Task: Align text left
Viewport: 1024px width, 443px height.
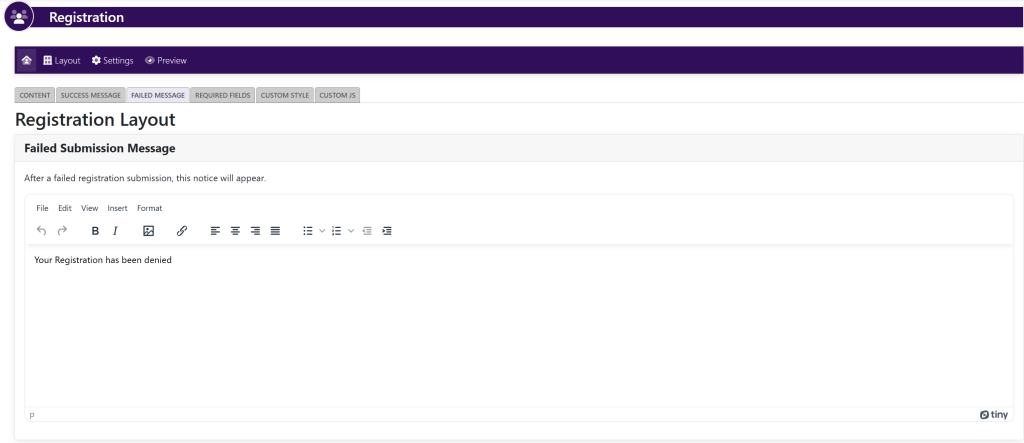Action: [x=215, y=231]
